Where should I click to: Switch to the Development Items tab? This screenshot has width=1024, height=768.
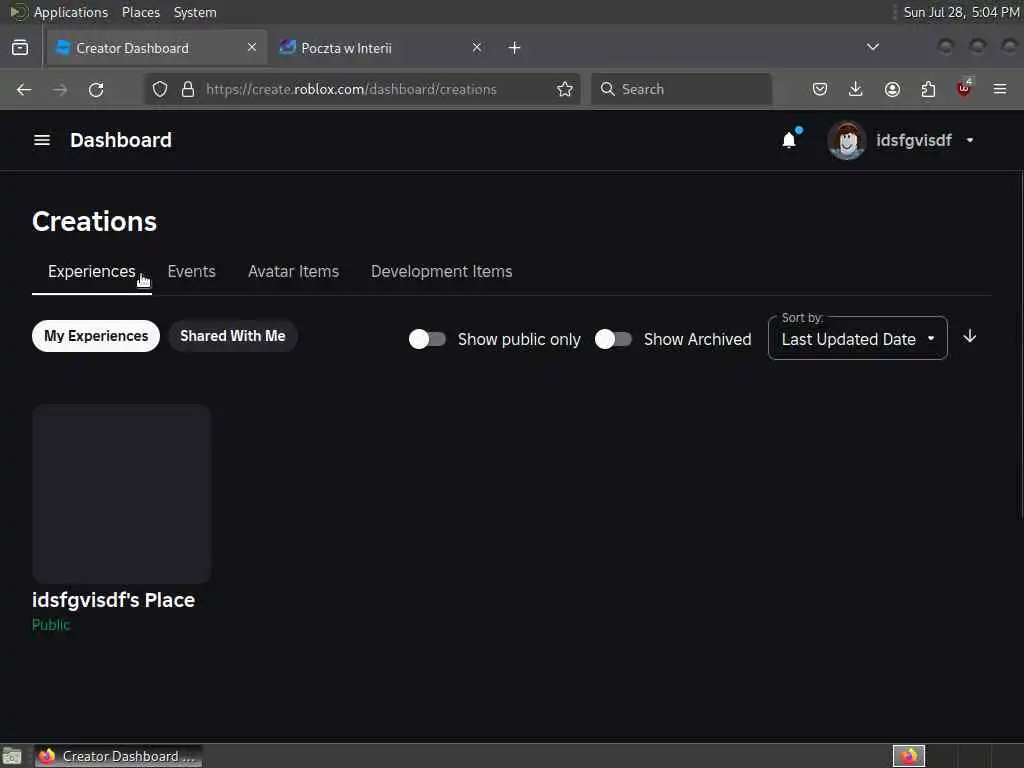coord(441,272)
